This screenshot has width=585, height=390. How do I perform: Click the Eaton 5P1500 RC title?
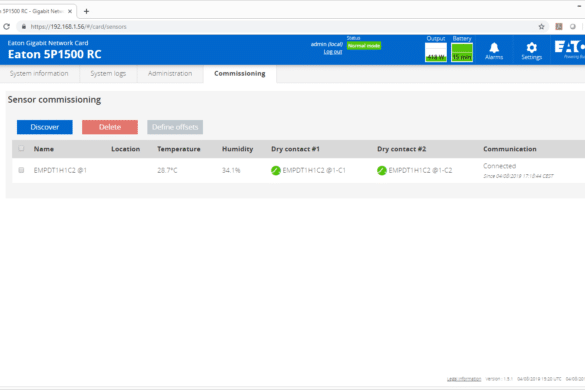click(54, 54)
